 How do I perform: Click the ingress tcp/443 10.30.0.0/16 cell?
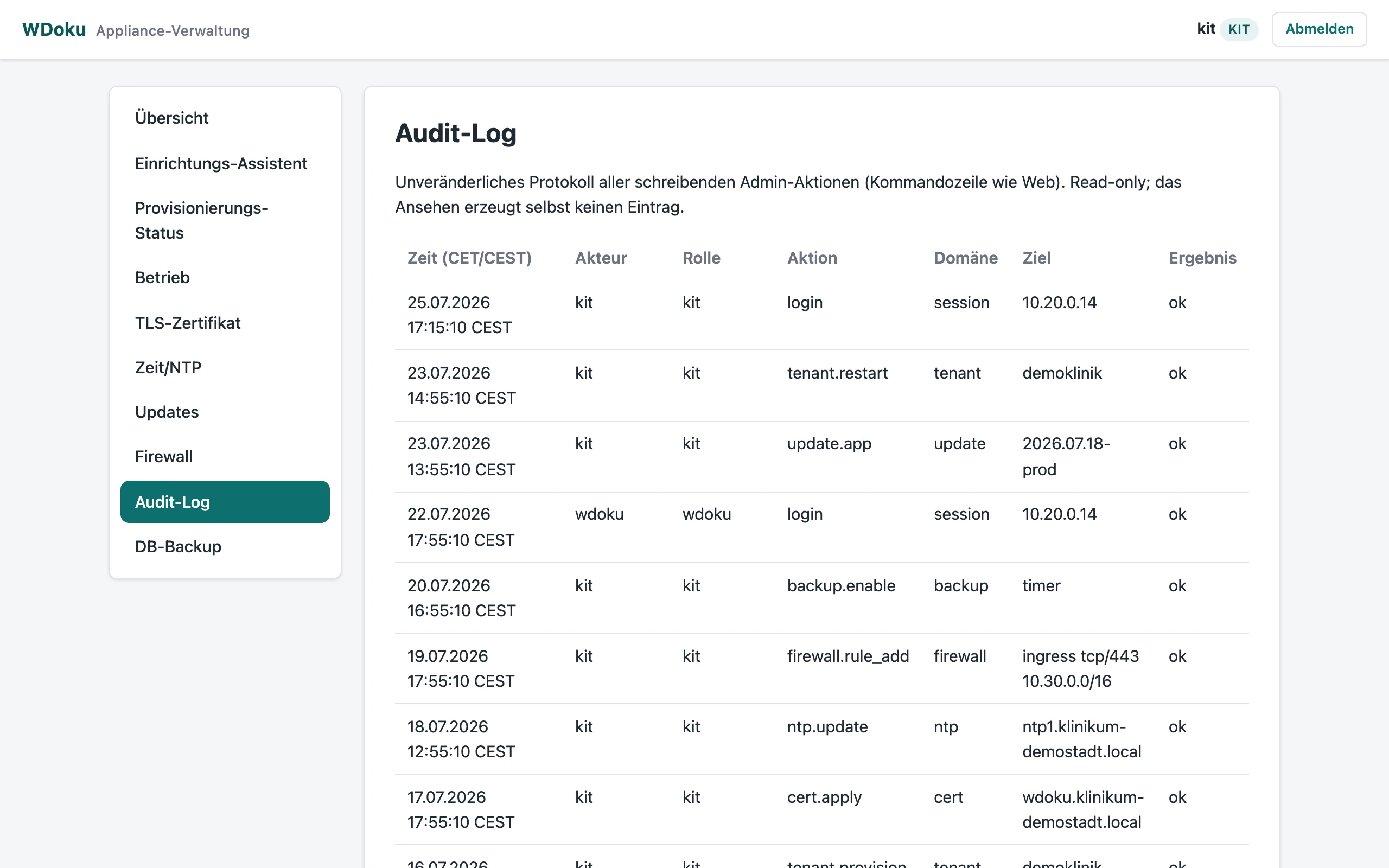click(1080, 668)
